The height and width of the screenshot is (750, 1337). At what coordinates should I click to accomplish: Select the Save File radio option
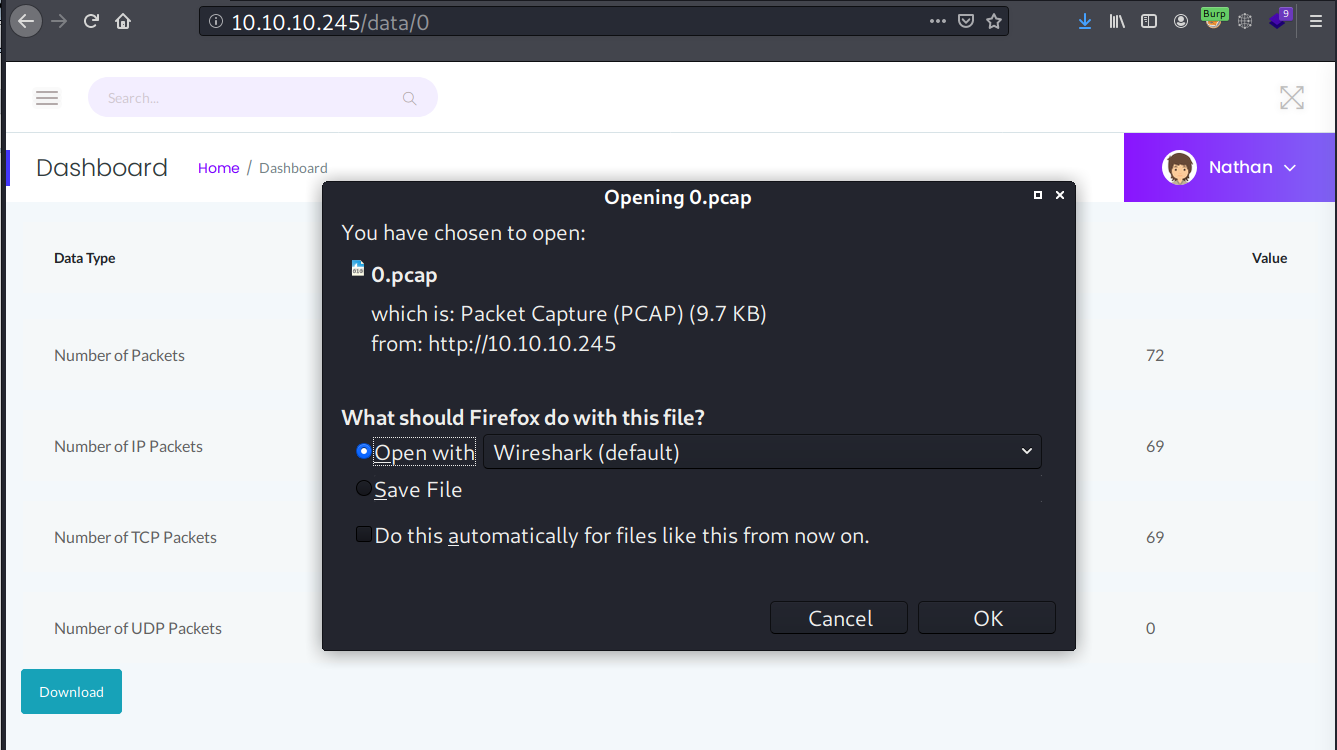coord(364,489)
